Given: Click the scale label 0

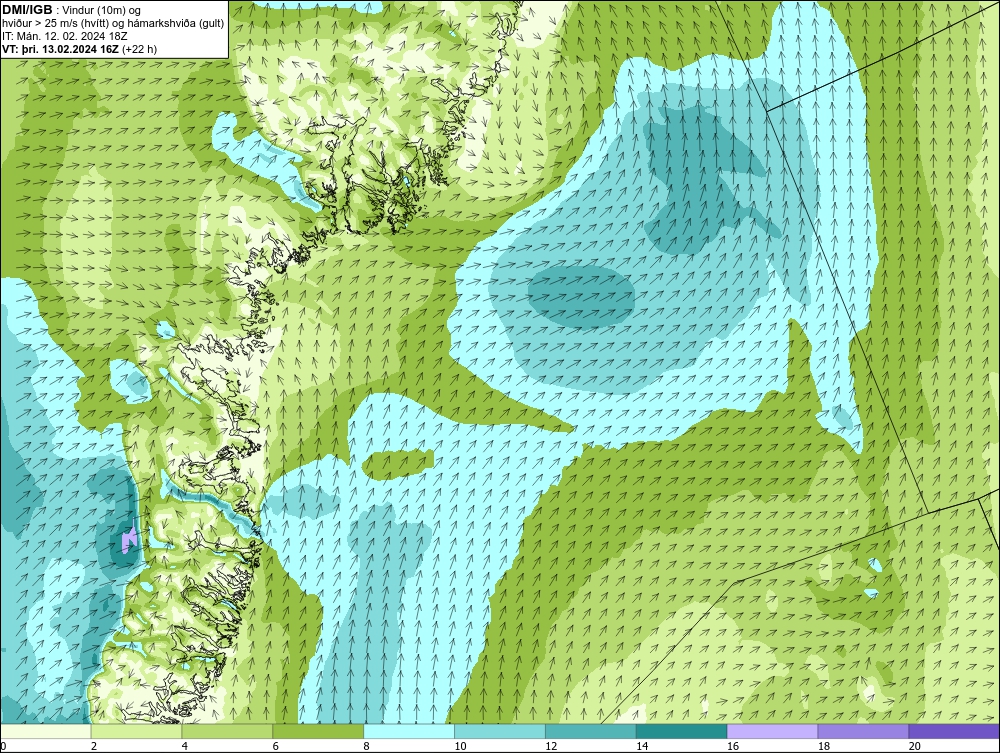Looking at the screenshot, I should [x=3, y=746].
